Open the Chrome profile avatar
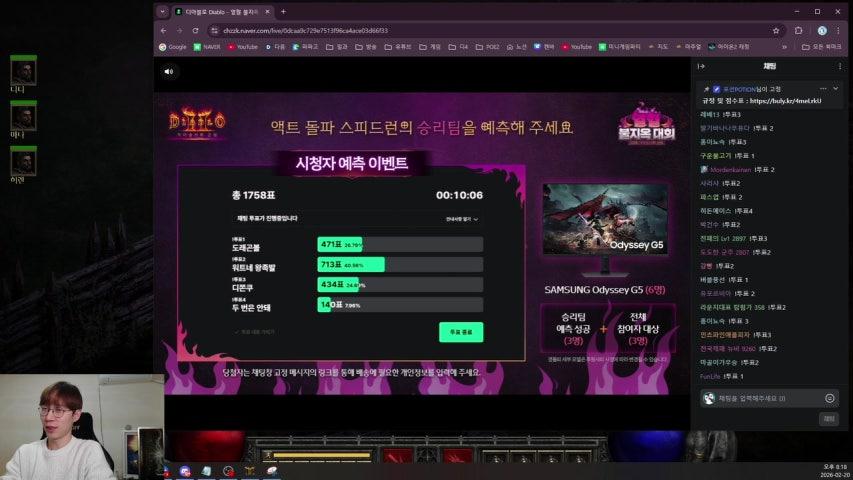The height and width of the screenshot is (480, 853). coord(822,31)
